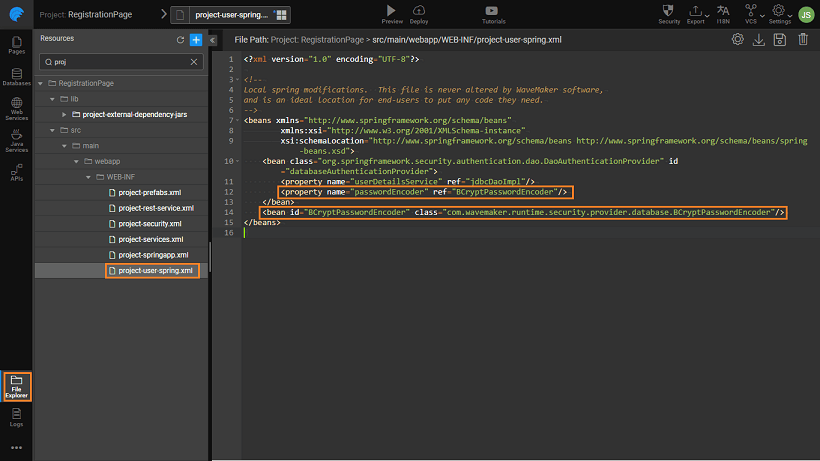Click the Preview play icon
This screenshot has width=820, height=461.
point(392,10)
